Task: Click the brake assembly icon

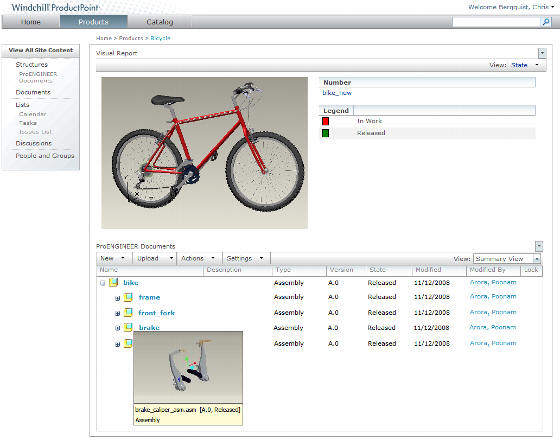Action: coord(128,327)
